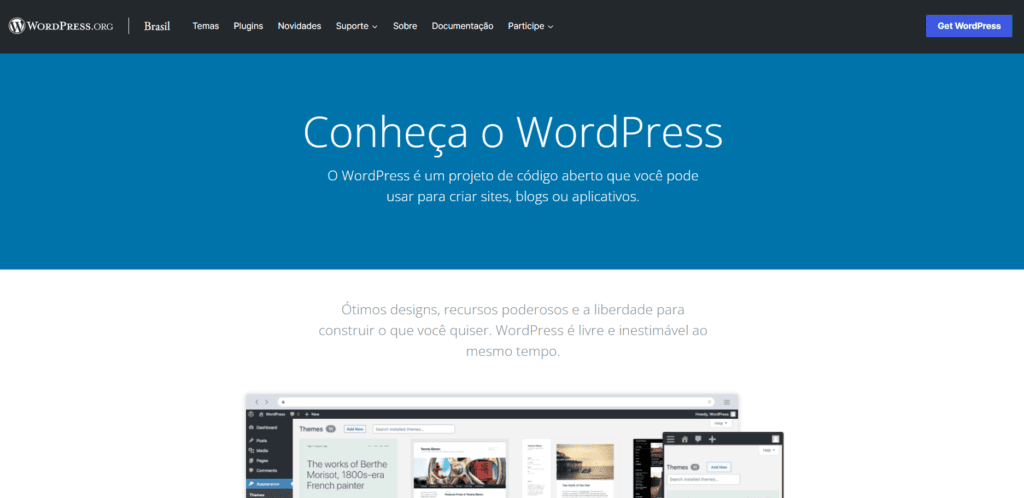Click the 'Ótimos designs, recursos poderosos' paragraph
The height and width of the screenshot is (498, 1024).
[x=513, y=330]
